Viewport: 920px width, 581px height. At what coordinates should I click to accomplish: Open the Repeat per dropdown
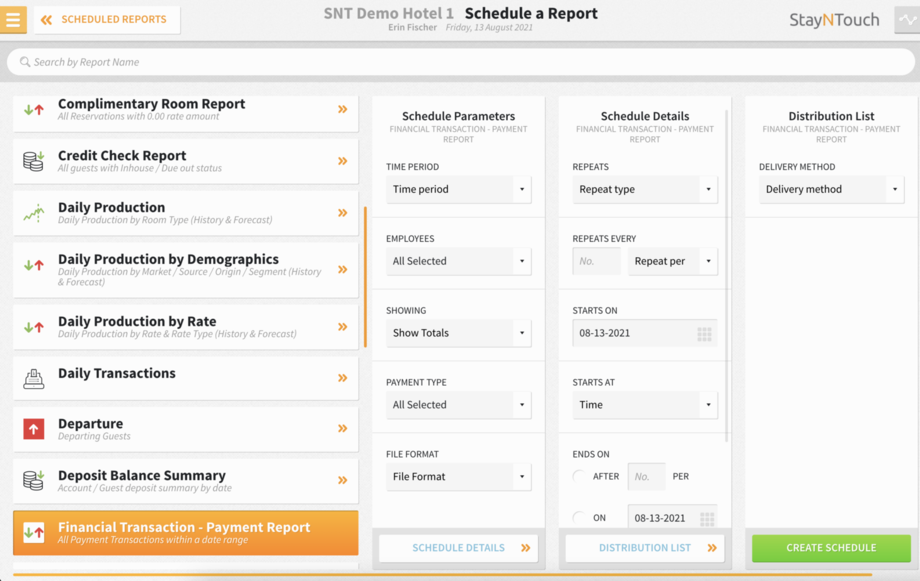point(672,261)
